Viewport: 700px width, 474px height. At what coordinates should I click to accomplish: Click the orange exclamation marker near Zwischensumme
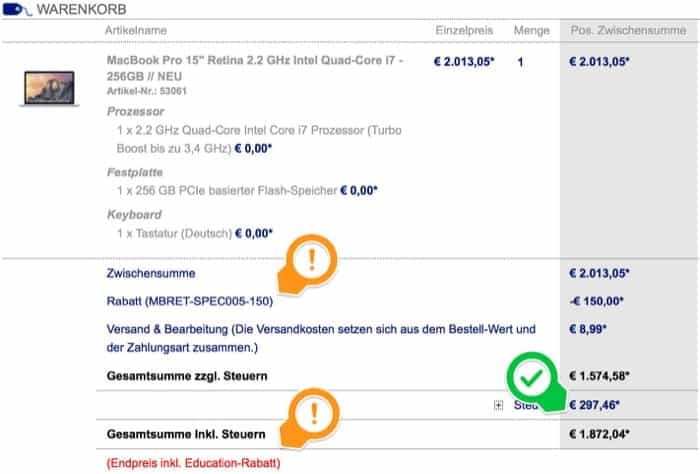point(308,265)
